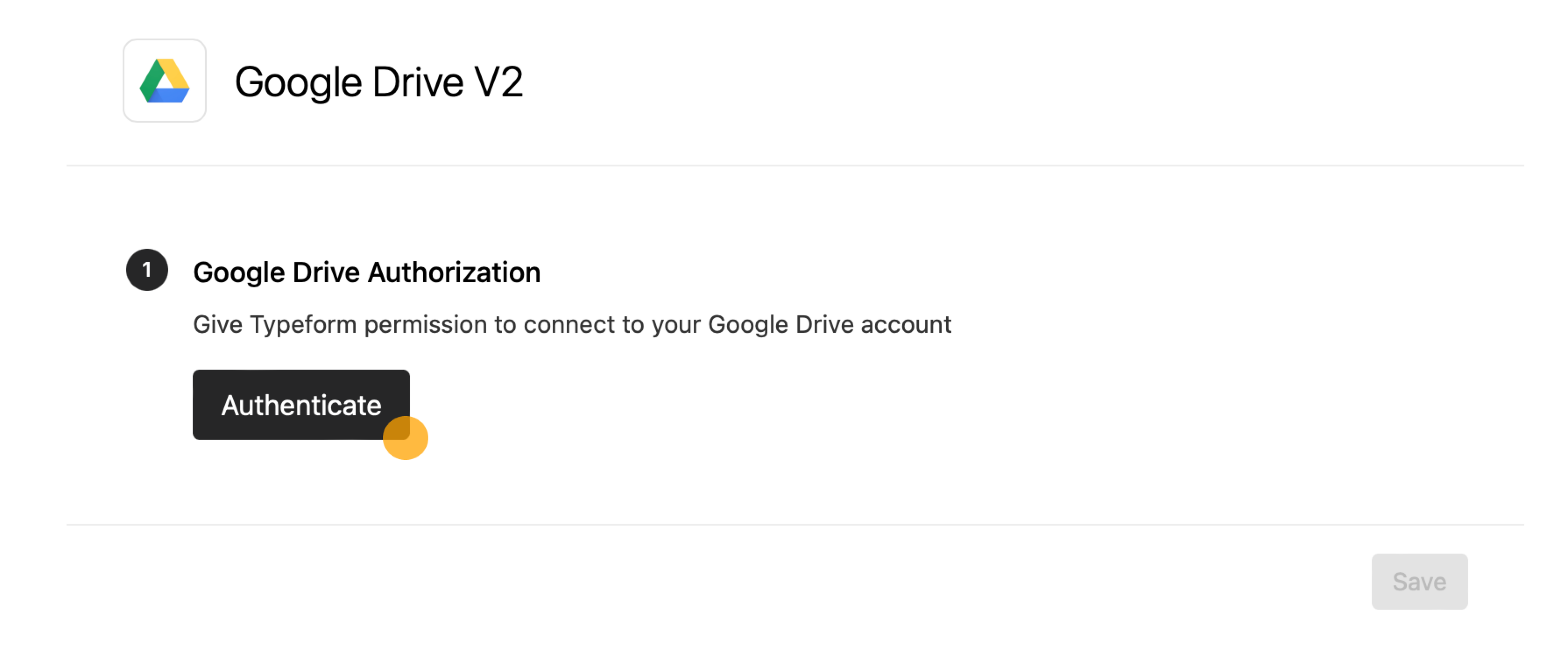
Task: Click the Typeform permission description text
Action: 572,325
